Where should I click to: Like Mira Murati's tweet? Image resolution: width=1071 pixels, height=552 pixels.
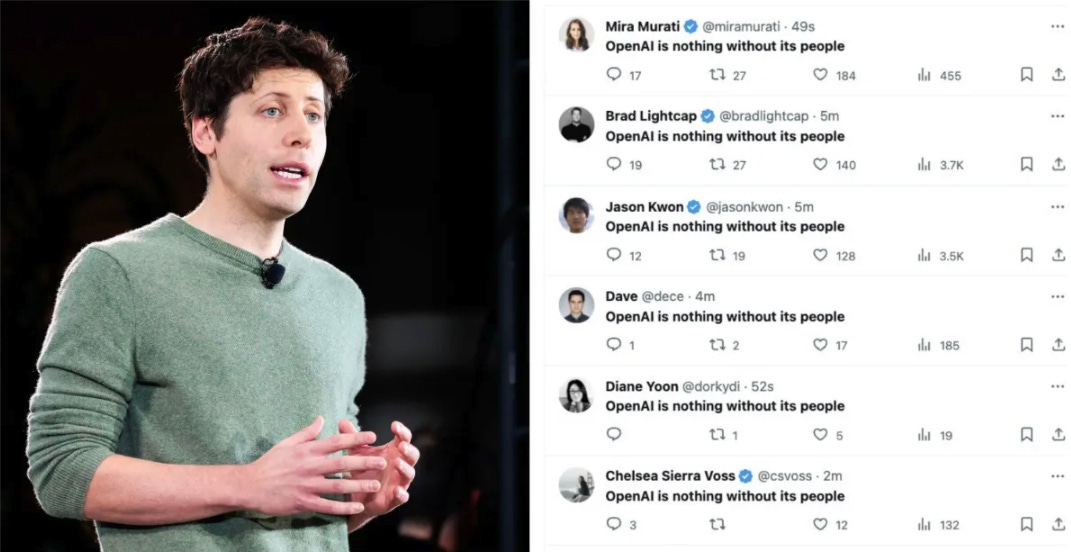tap(820, 74)
